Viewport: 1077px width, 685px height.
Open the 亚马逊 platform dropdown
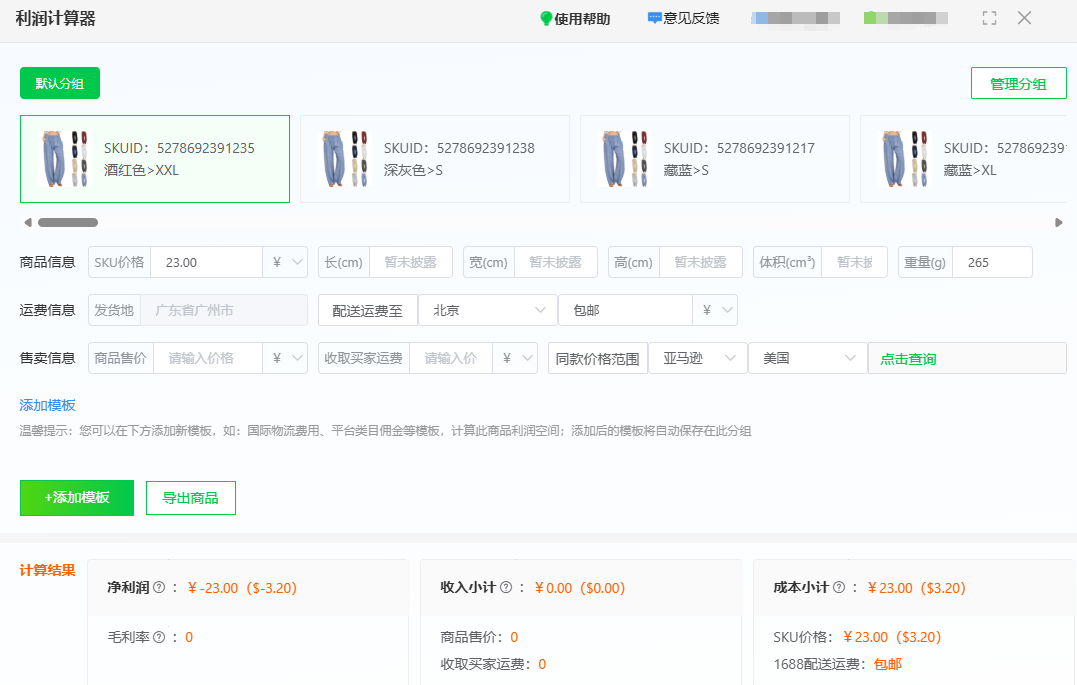pos(697,357)
